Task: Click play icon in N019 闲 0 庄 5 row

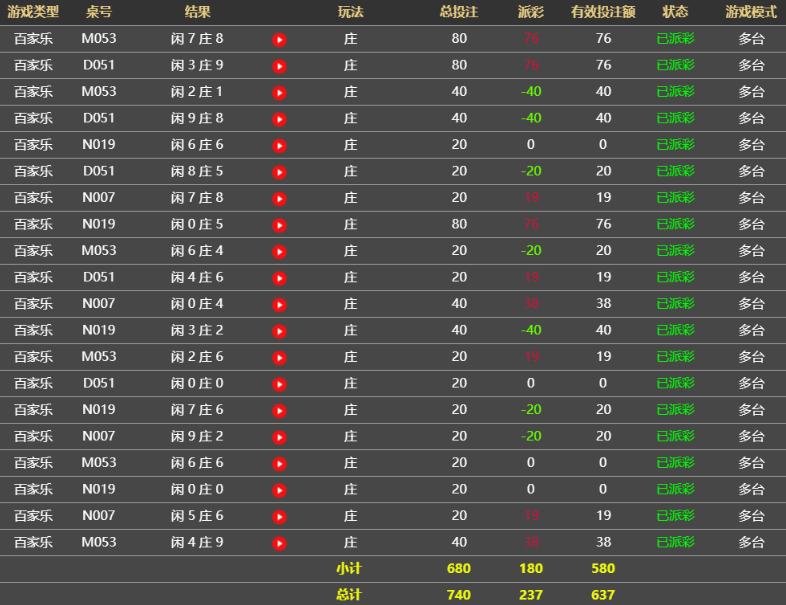Action: 279,225
